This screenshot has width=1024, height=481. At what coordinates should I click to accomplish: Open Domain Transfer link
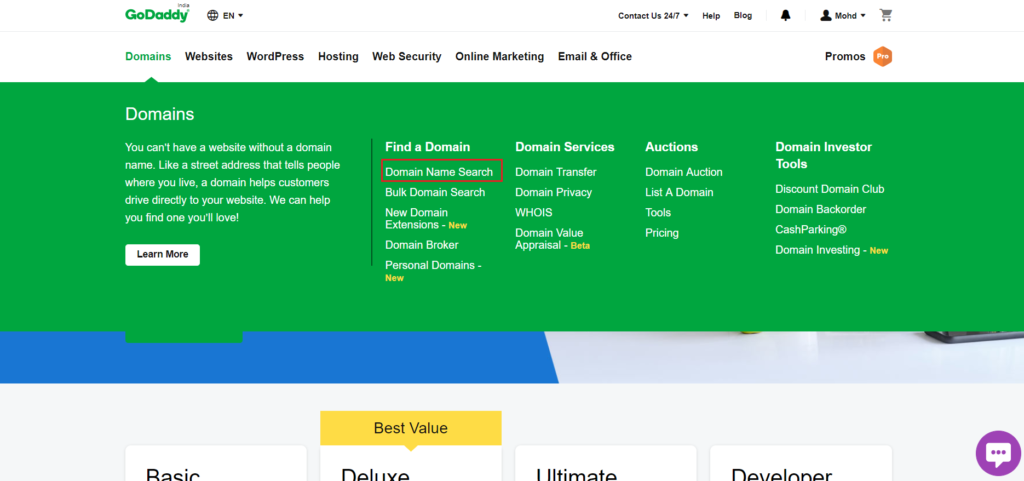[556, 172]
